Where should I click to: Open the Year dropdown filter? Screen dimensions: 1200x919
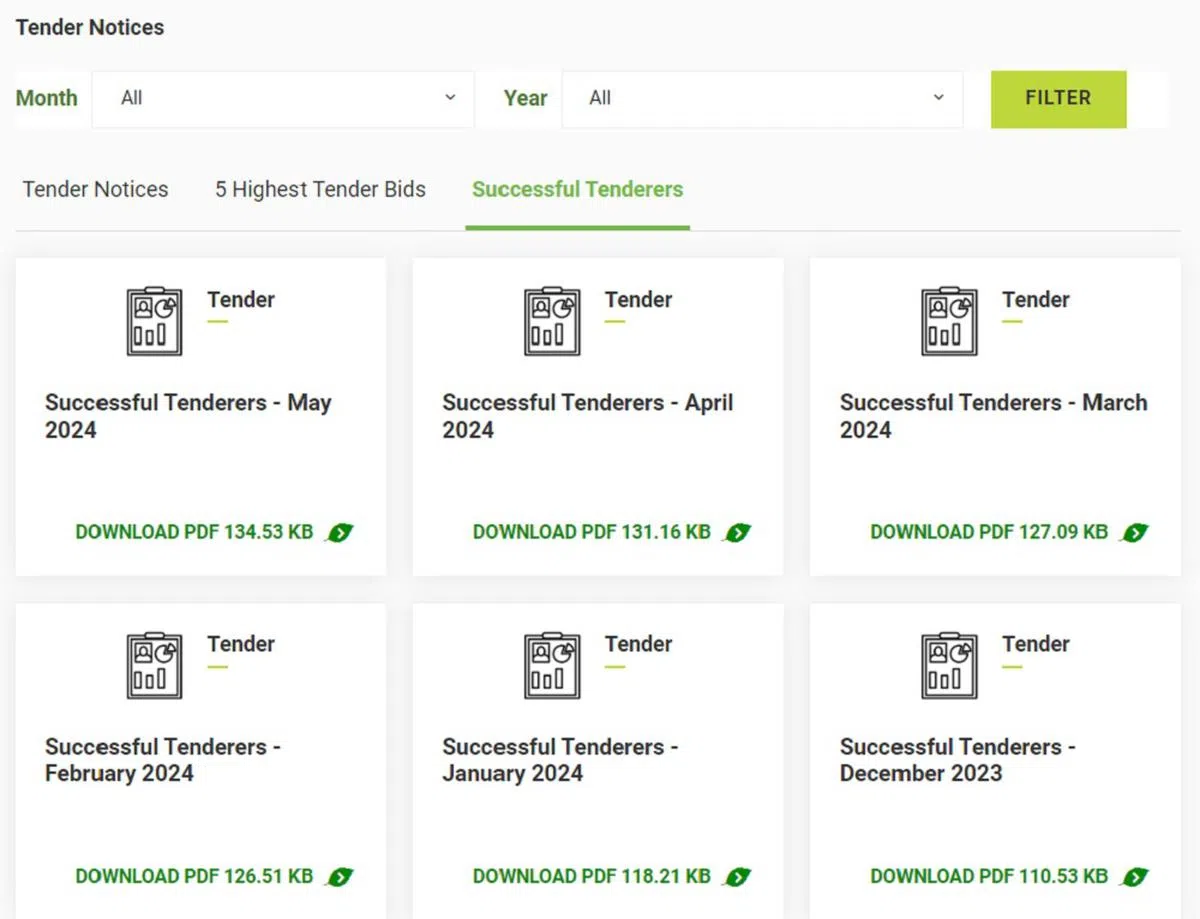click(x=762, y=98)
